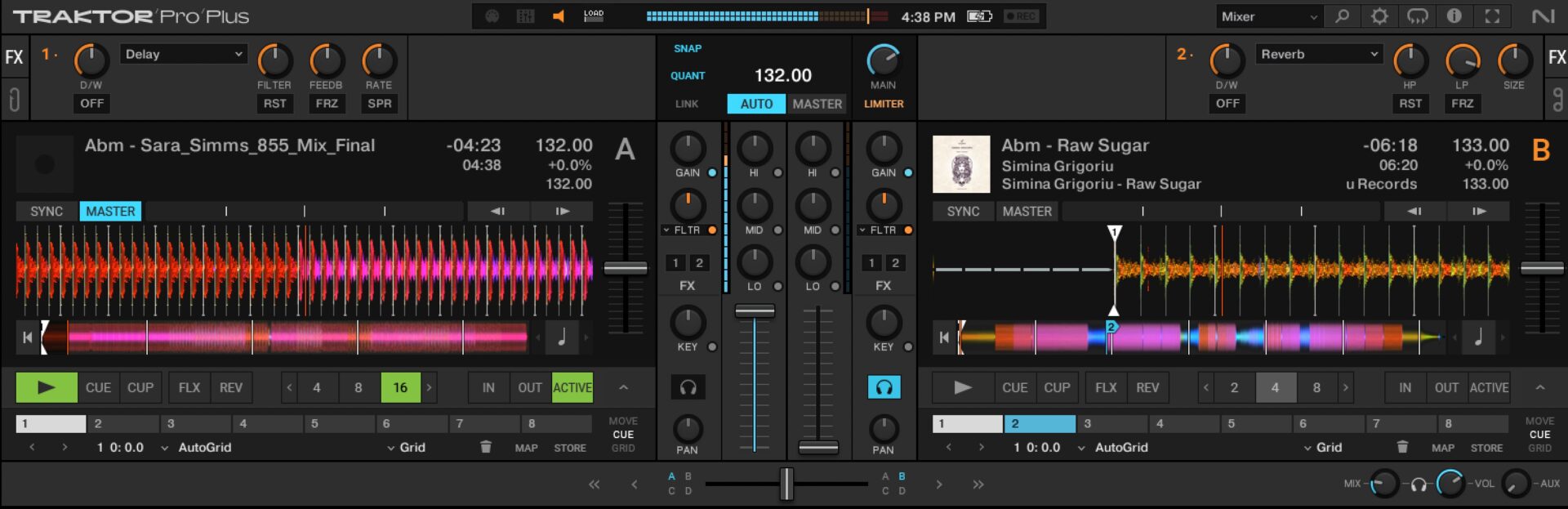Select hotcue slot 1 on Deck A
This screenshot has width=1568, height=509.
point(51,423)
